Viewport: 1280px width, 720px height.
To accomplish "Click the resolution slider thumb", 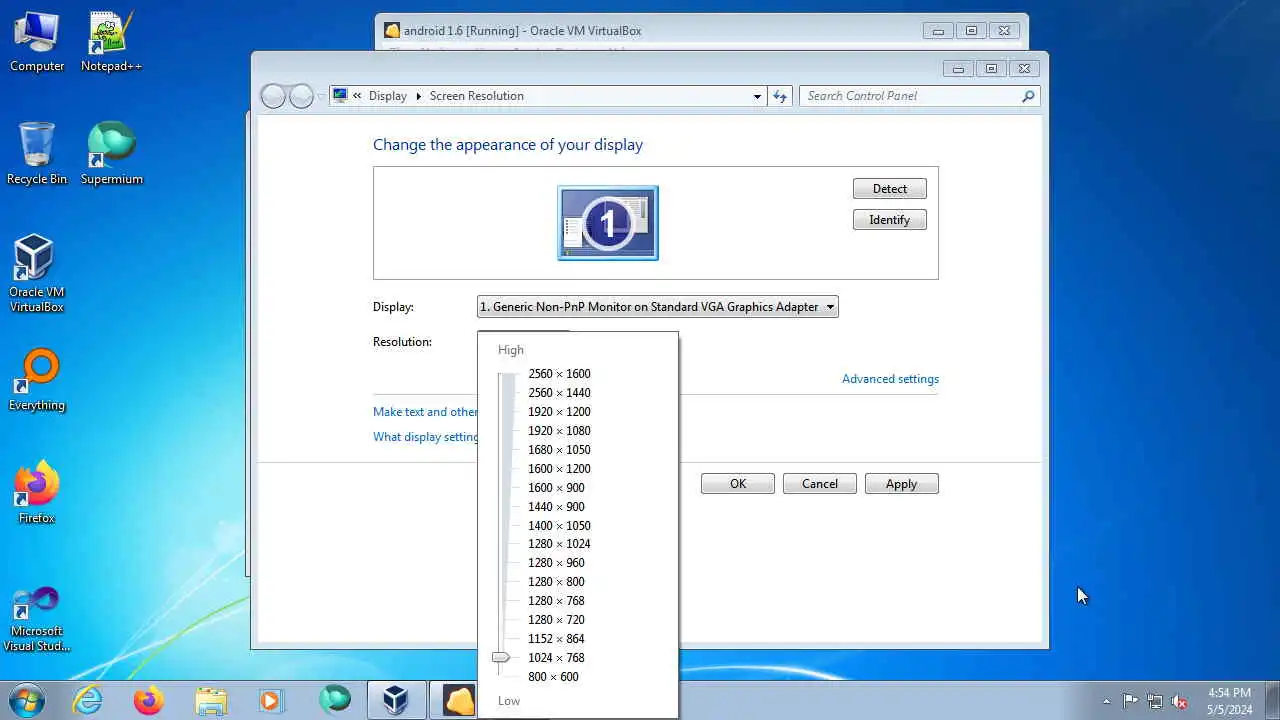I will coord(501,658).
